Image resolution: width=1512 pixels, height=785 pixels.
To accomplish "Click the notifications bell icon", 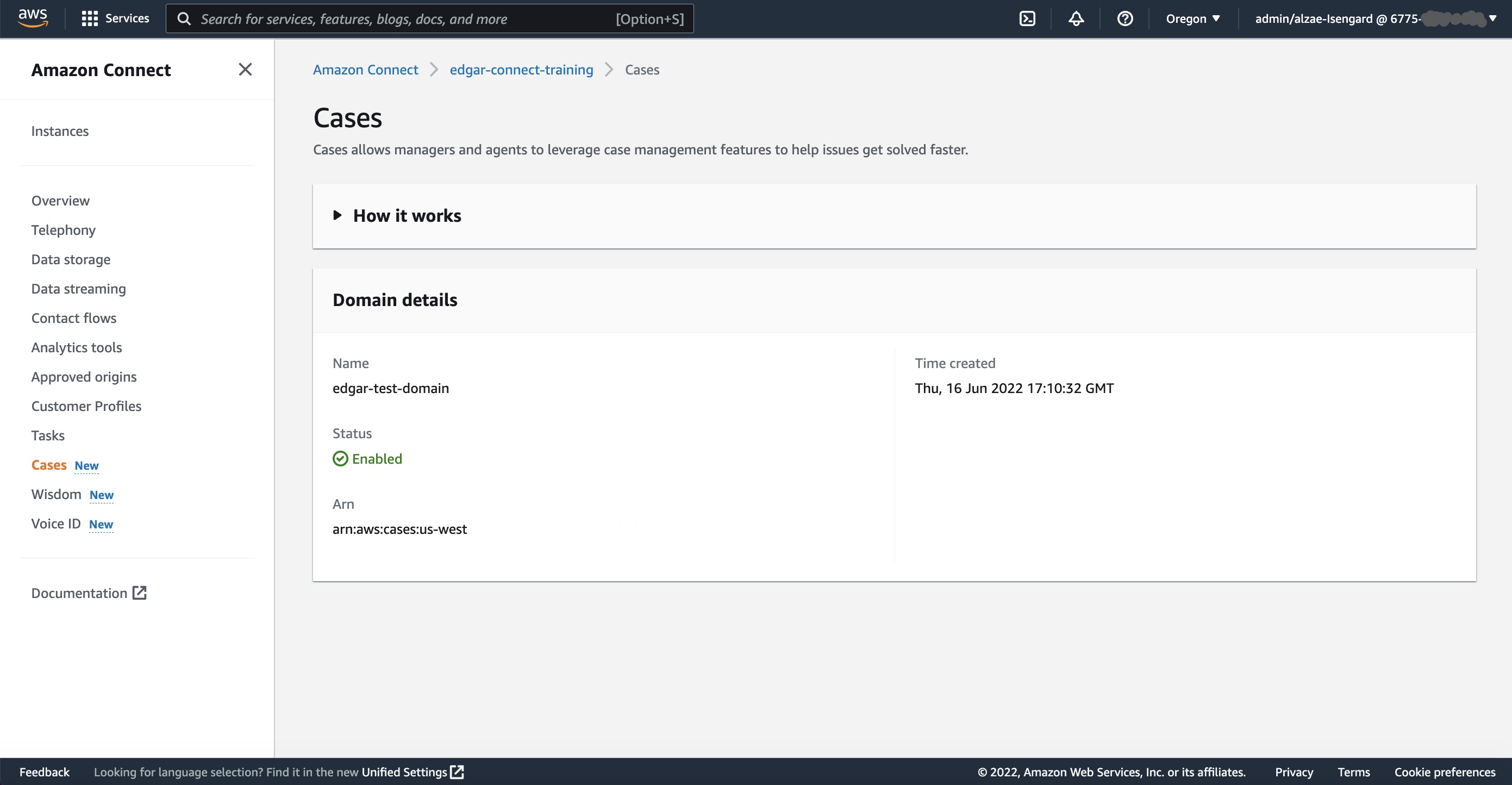I will tap(1076, 19).
